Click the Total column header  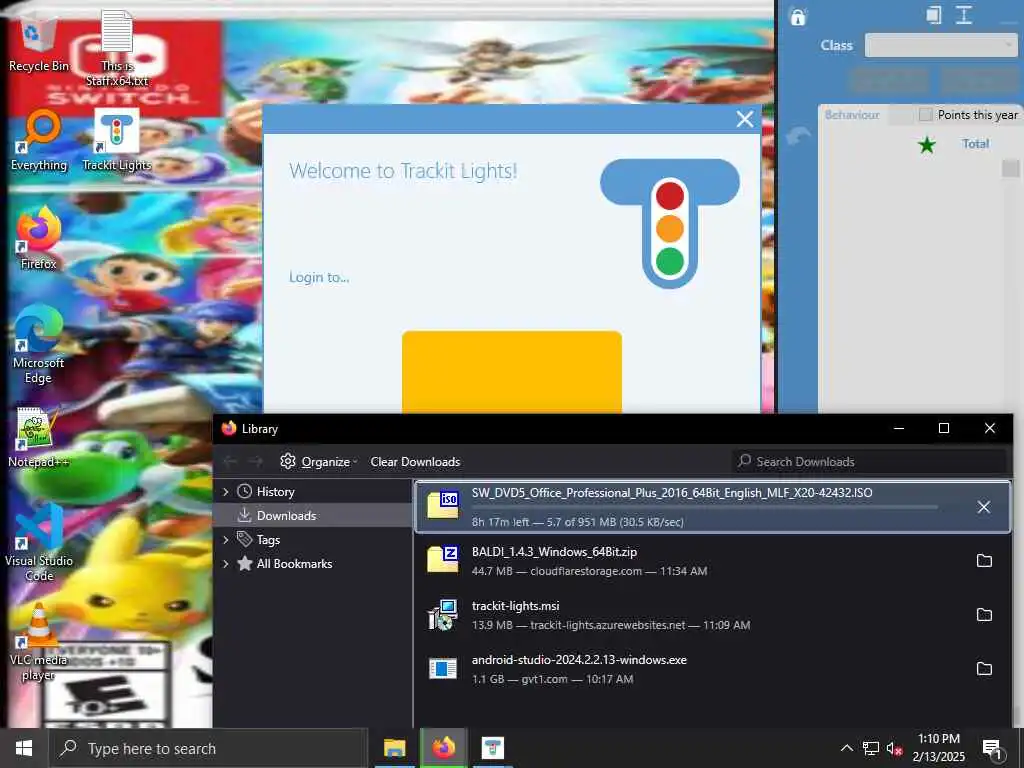click(975, 144)
